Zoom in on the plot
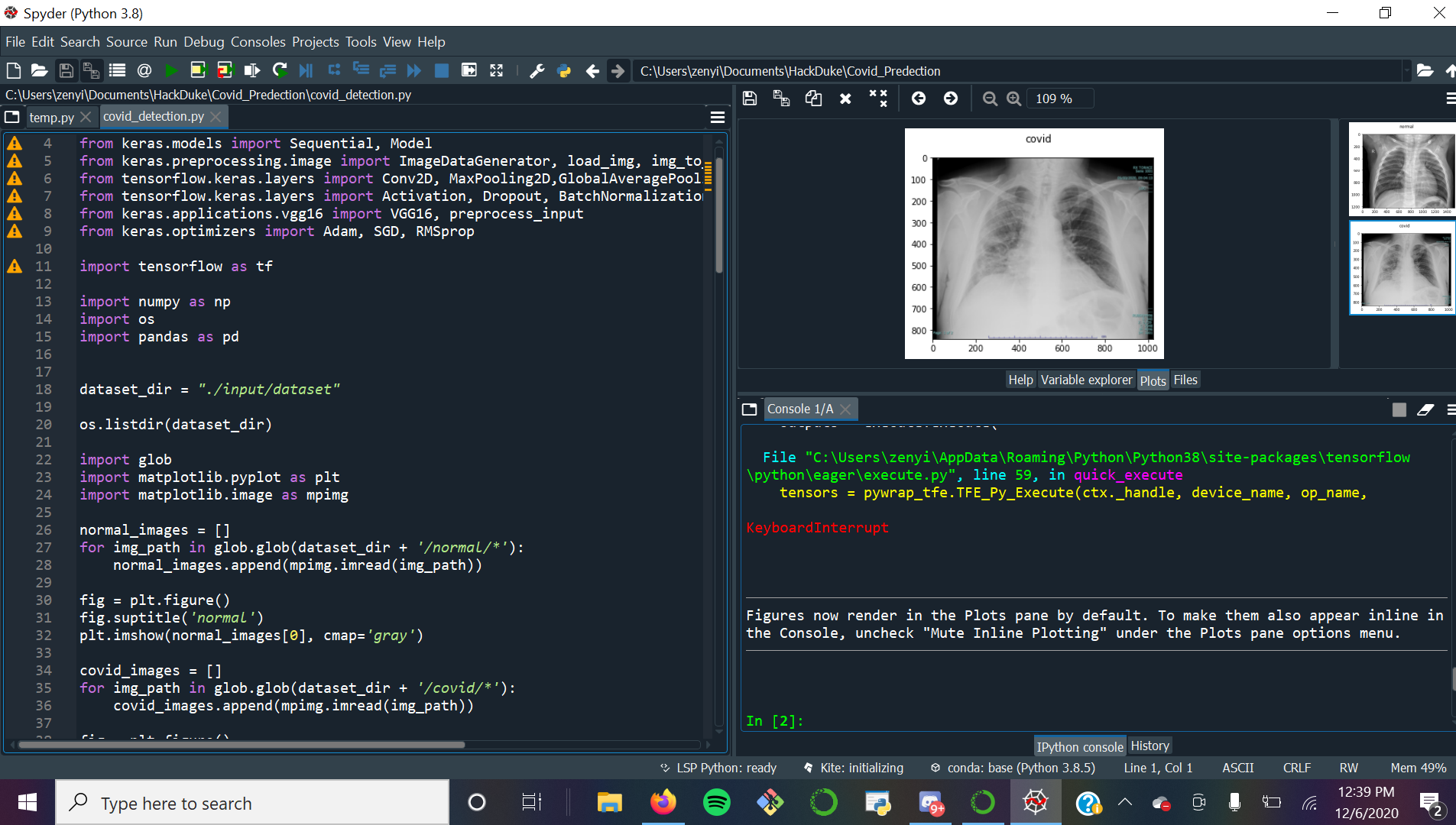This screenshot has width=1456, height=825. 1014,99
